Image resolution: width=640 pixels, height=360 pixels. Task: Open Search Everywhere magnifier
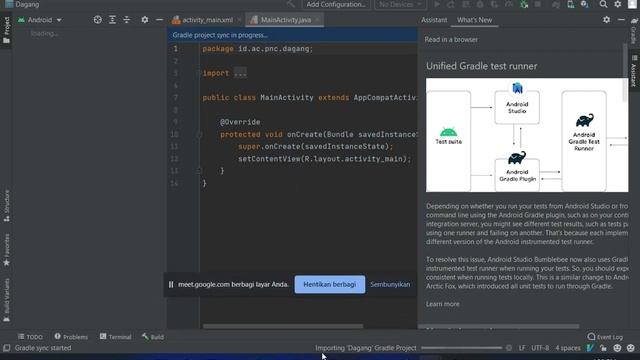603,4
